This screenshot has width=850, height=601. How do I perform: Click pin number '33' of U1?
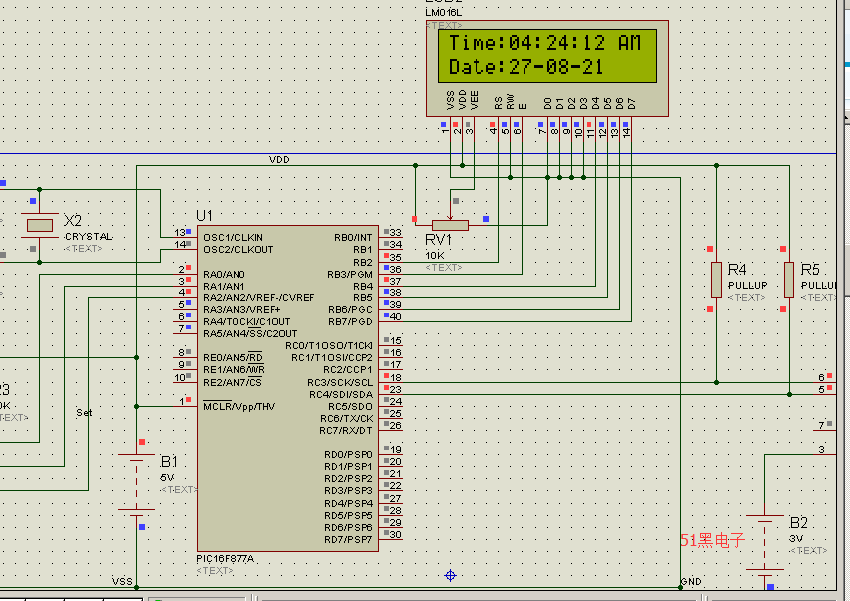(x=396, y=232)
